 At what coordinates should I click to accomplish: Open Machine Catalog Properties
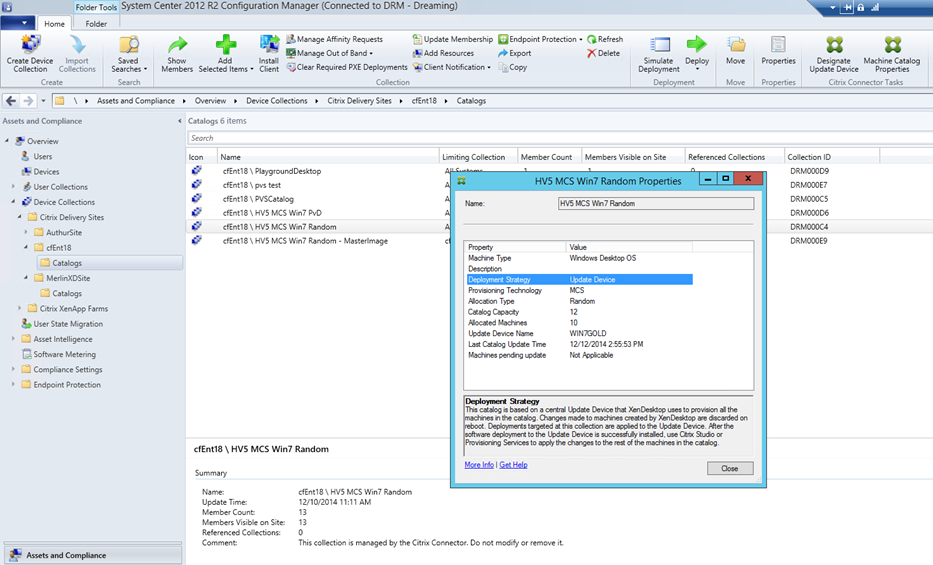point(892,45)
